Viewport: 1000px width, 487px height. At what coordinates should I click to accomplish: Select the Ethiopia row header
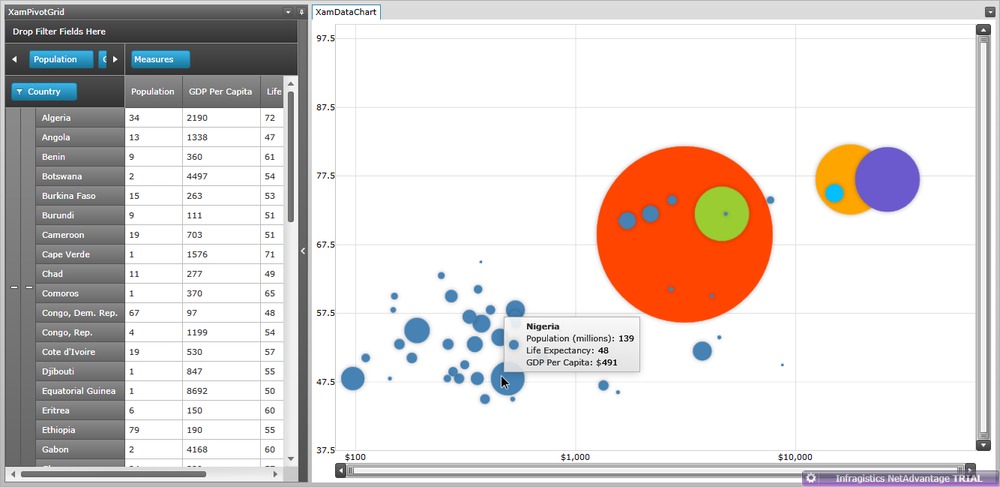80,430
